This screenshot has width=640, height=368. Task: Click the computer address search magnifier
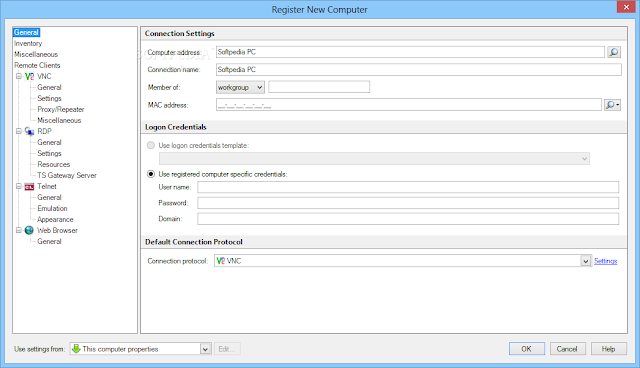(614, 52)
